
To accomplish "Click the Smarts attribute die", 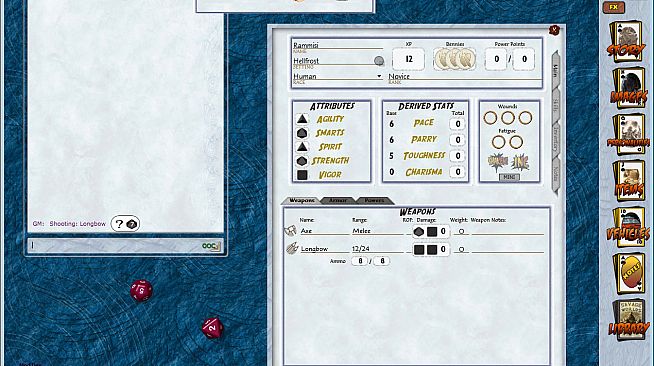I will 302,133.
